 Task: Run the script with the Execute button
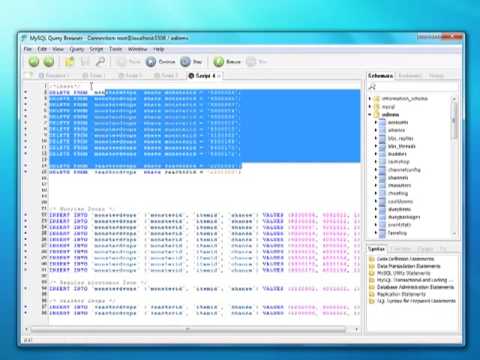(227, 62)
